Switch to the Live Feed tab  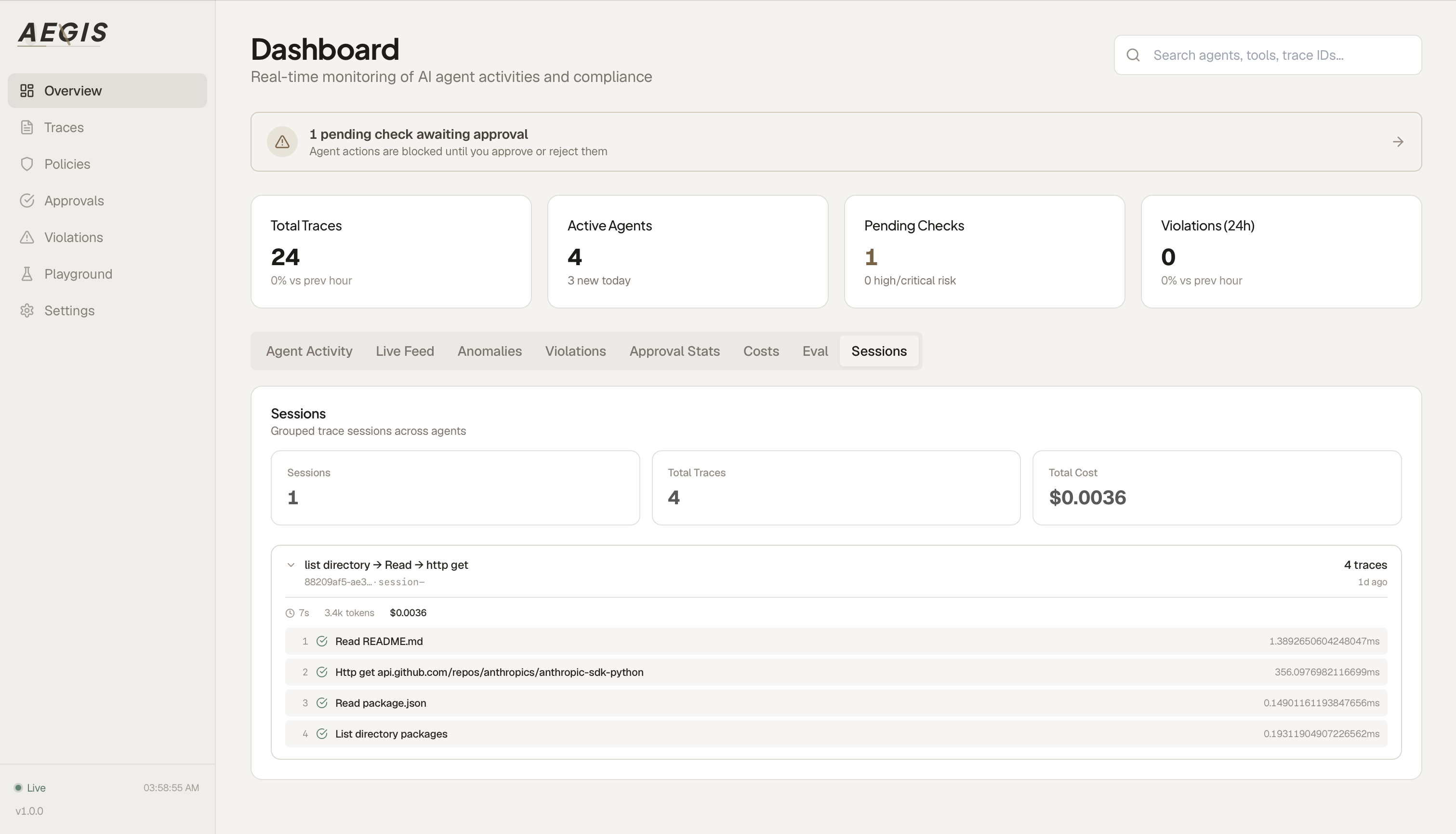[405, 351]
